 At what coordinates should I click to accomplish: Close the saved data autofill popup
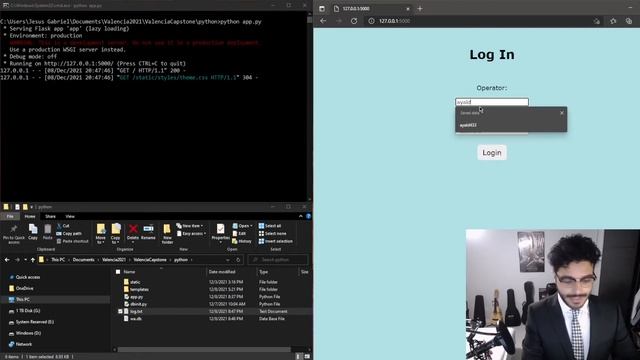[562, 113]
